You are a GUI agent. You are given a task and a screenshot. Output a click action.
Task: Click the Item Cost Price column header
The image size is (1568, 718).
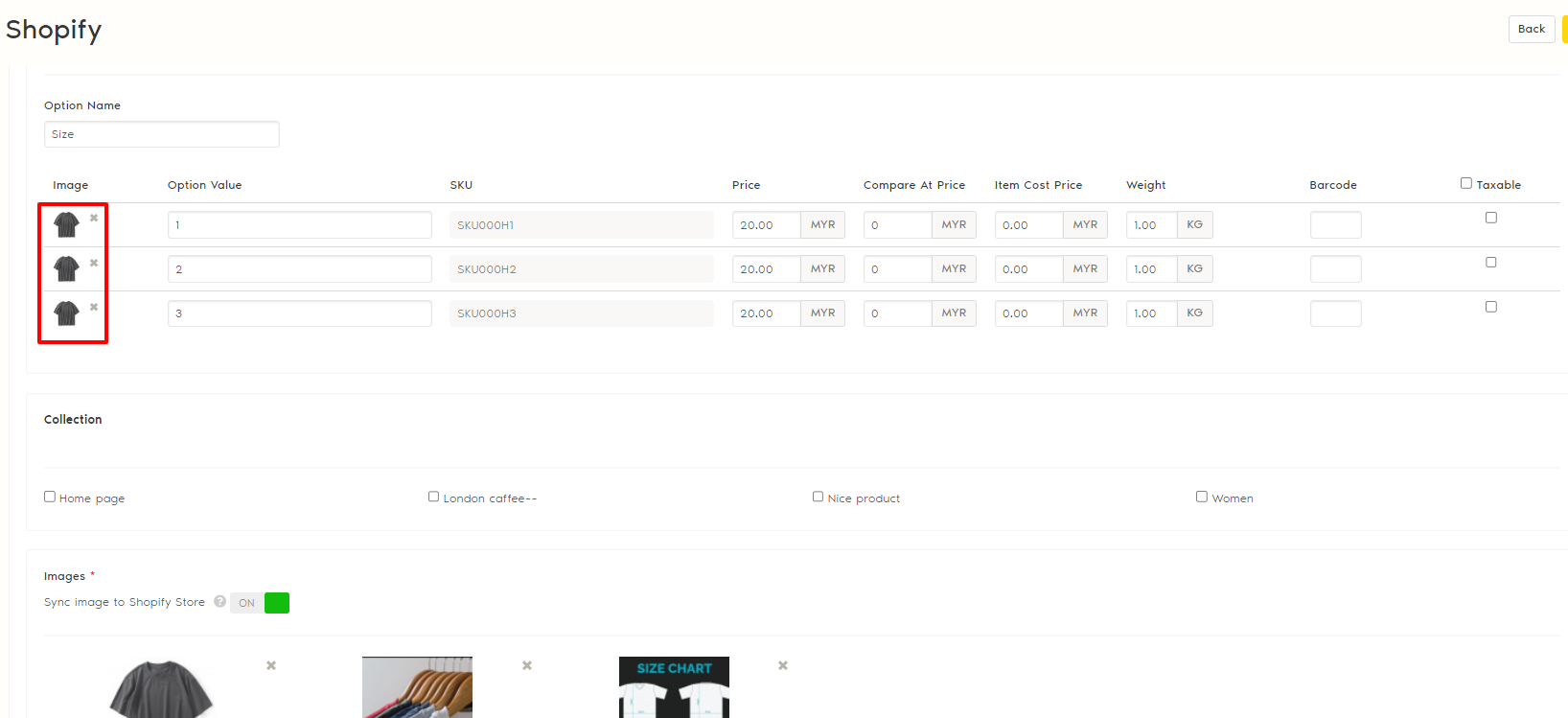click(1039, 185)
